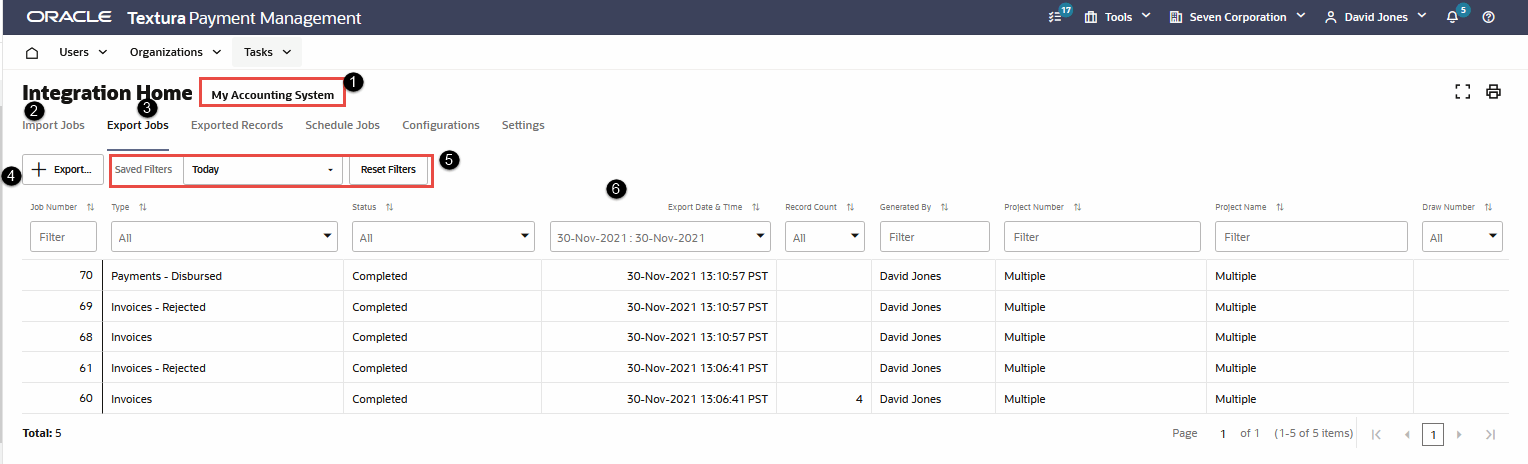Select job number 68 cell
This screenshot has width=1528, height=464.
62,338
